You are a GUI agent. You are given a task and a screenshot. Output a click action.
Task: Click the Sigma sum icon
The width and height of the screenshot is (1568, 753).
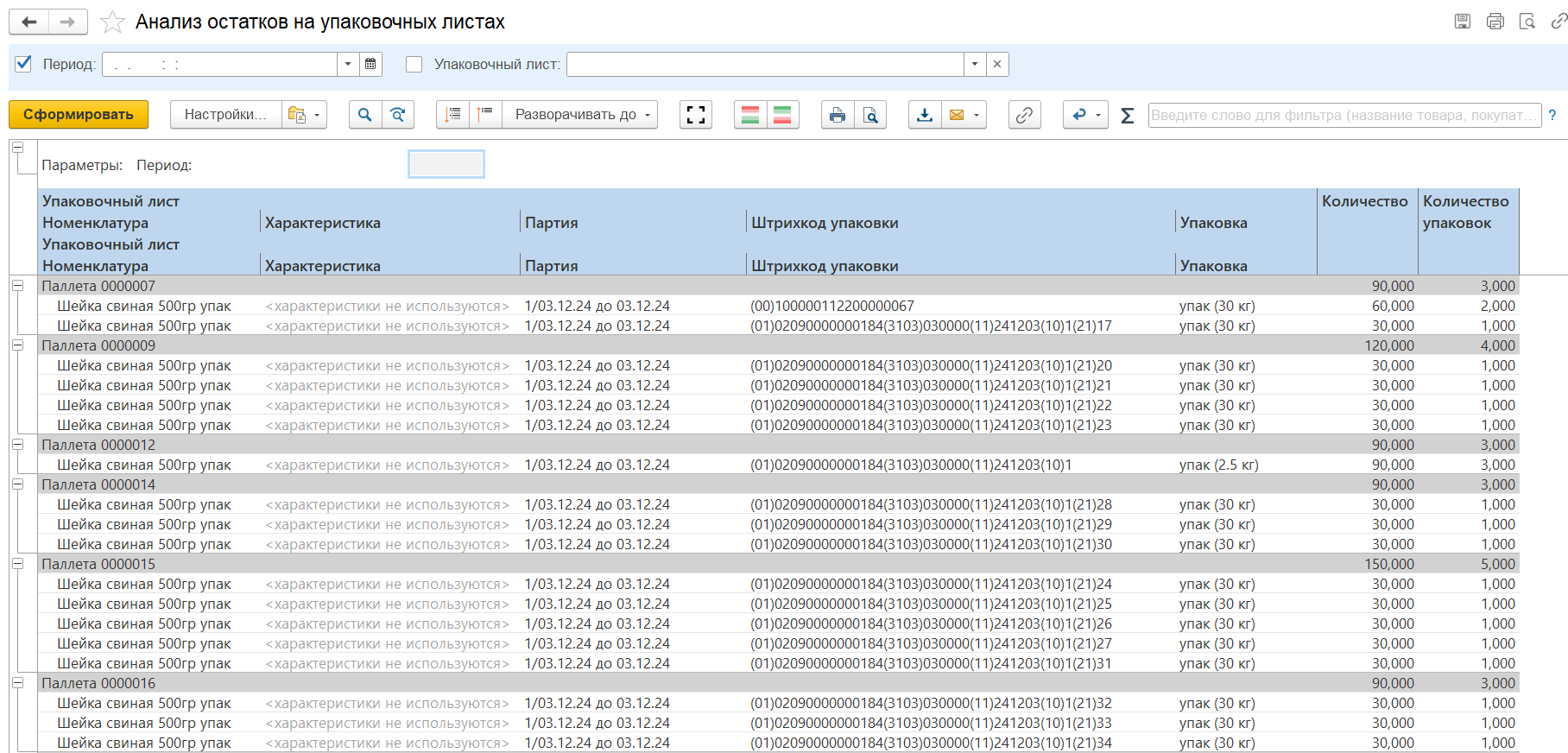coord(1127,116)
